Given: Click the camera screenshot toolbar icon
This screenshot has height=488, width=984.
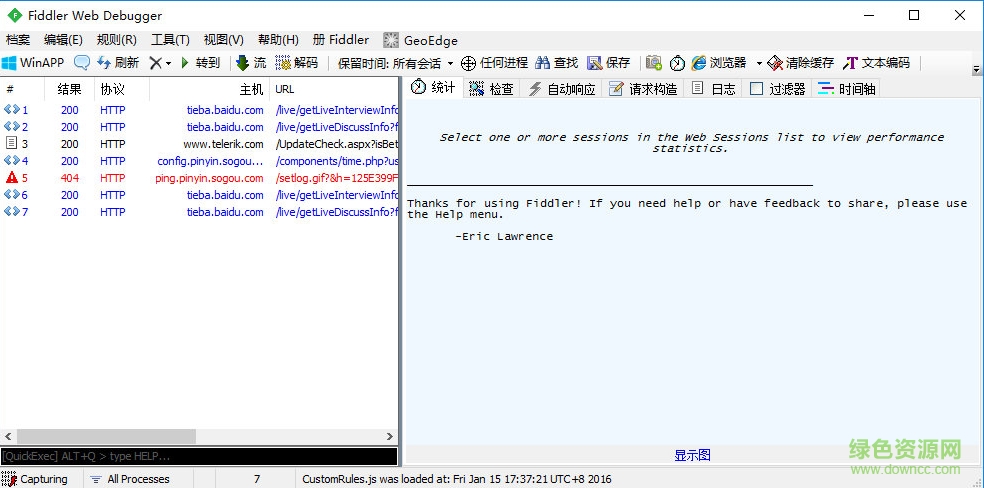Looking at the screenshot, I should tap(654, 63).
